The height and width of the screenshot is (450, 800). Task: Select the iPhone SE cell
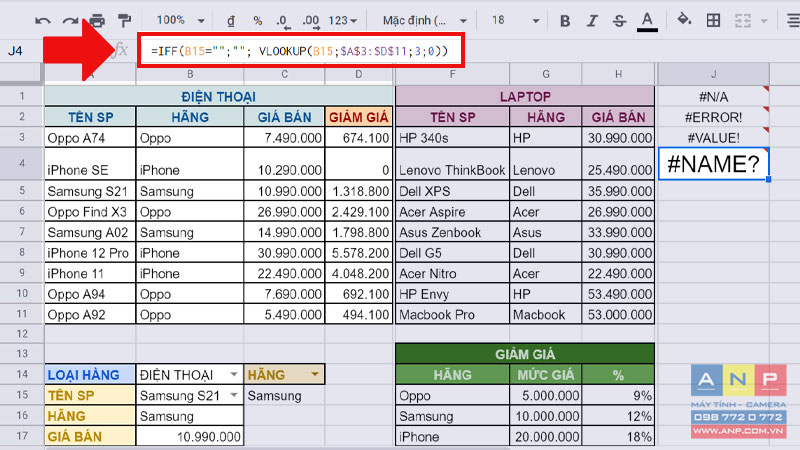tap(90, 164)
